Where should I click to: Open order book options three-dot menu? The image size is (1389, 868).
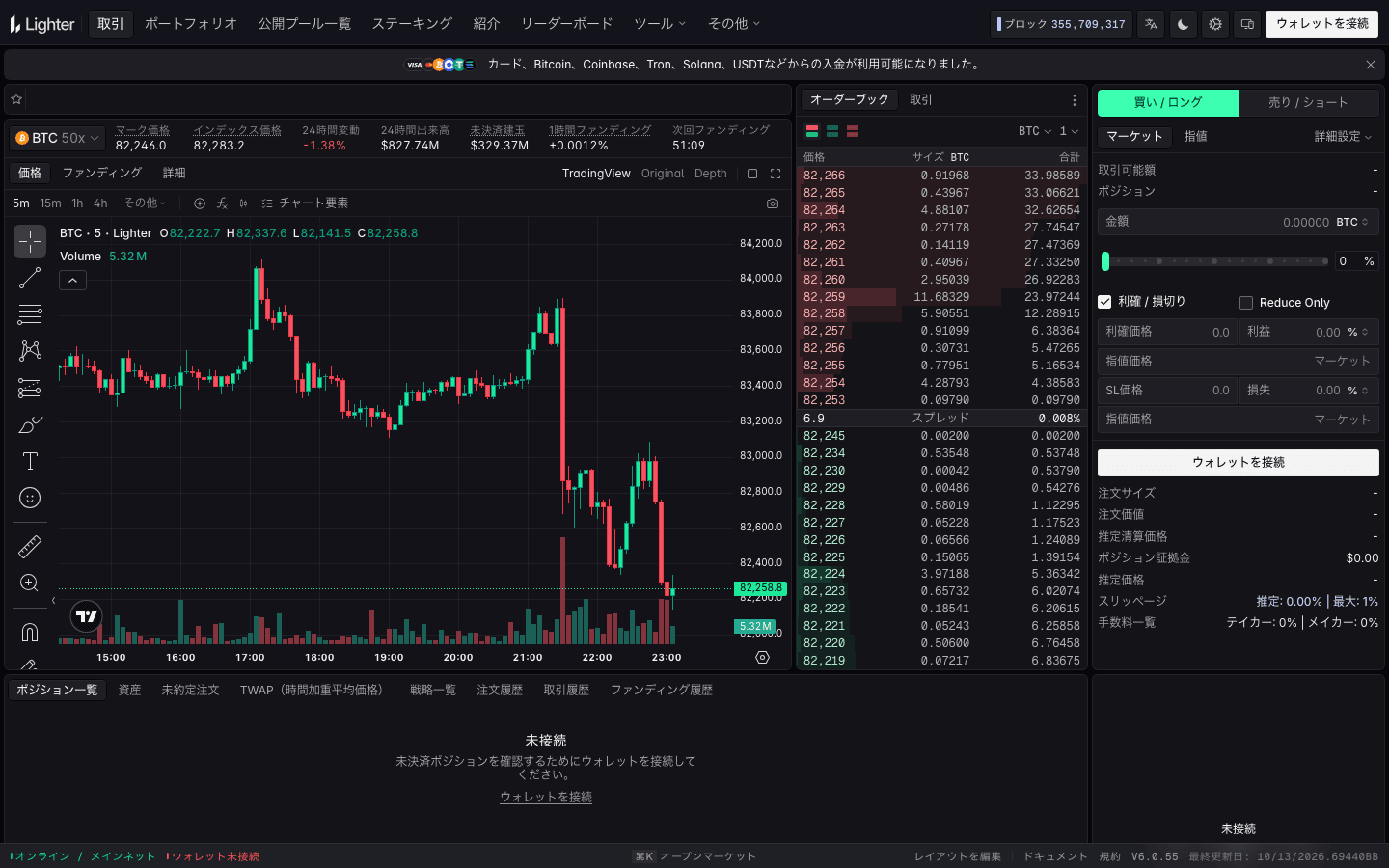pyautogui.click(x=1075, y=100)
